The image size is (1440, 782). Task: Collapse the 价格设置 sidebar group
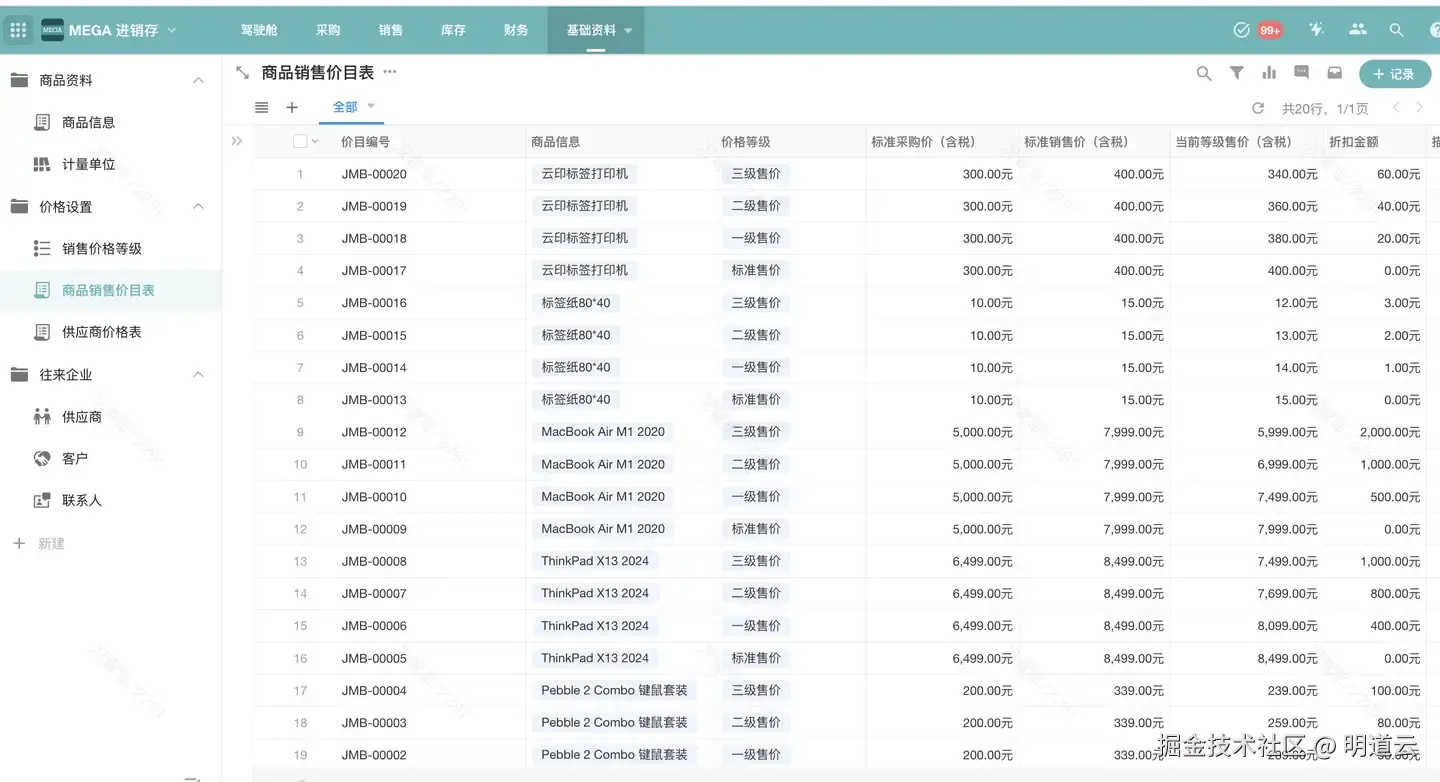pos(198,206)
